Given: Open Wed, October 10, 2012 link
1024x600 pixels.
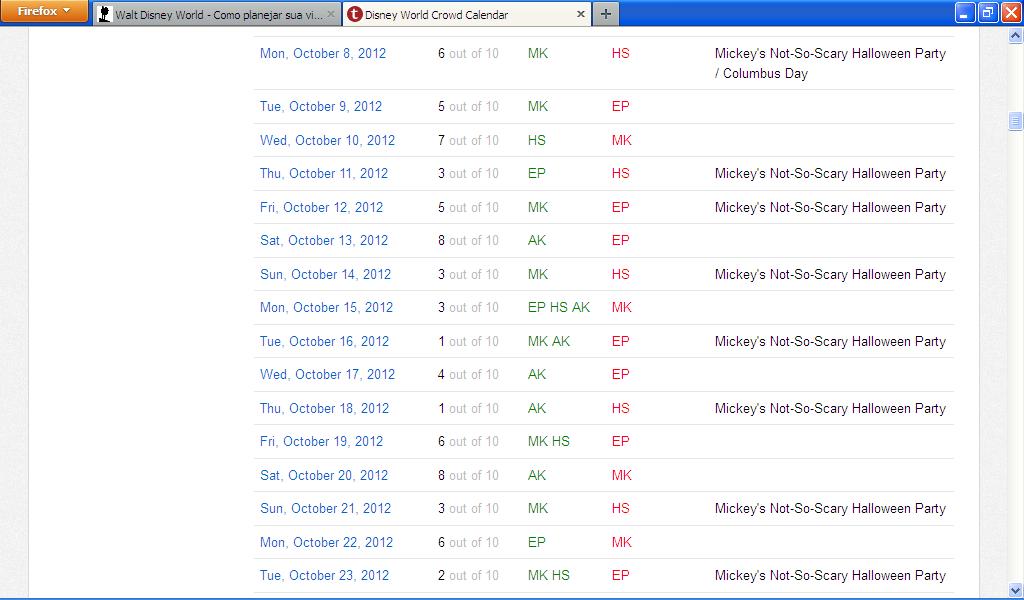Looking at the screenshot, I should 327,140.
